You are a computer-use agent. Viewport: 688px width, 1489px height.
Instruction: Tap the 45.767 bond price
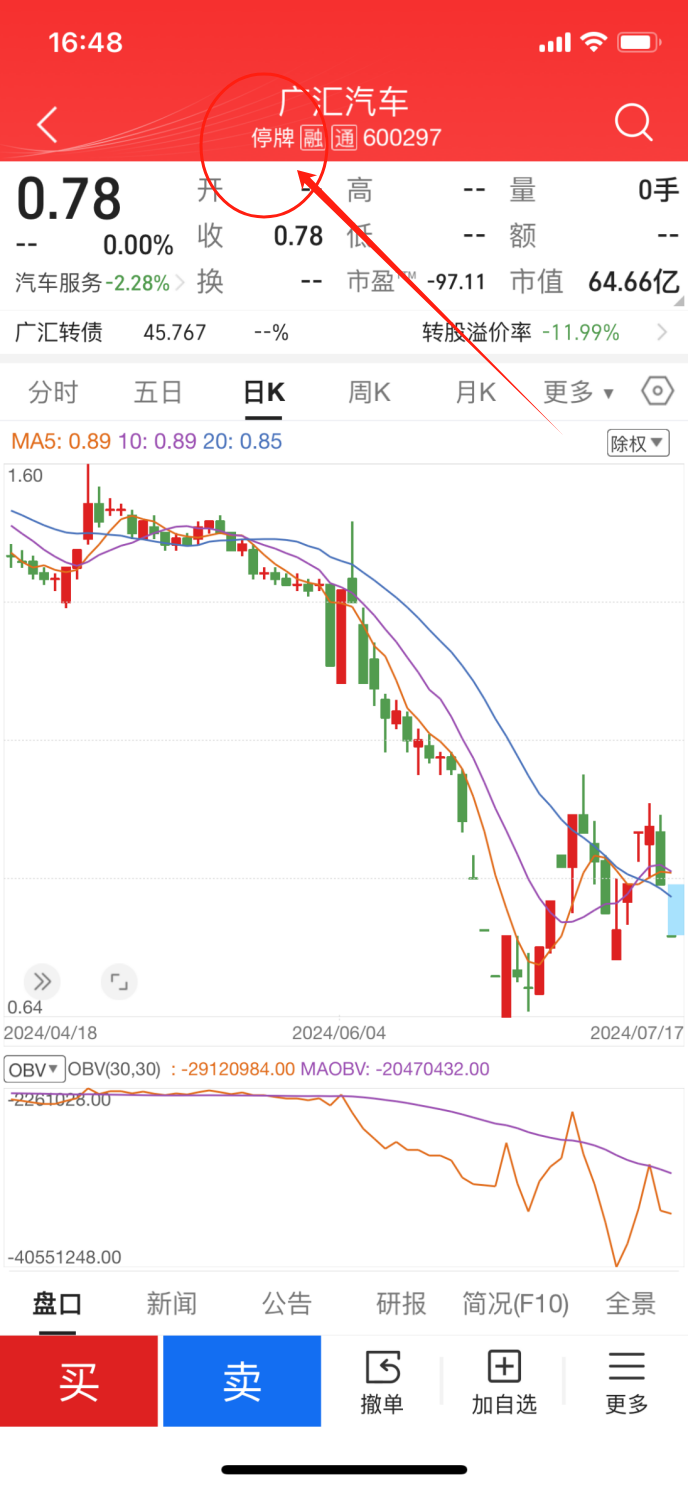click(x=175, y=332)
